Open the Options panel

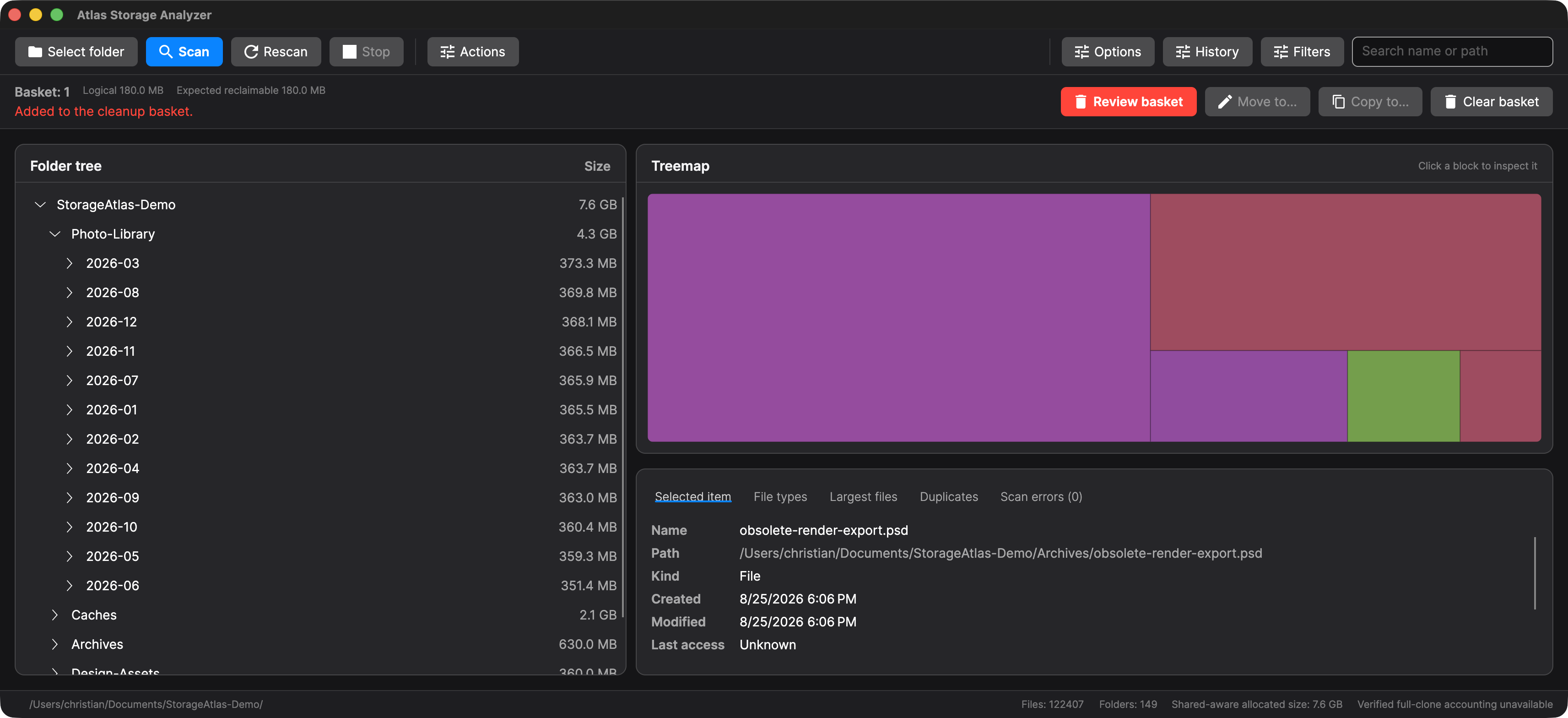click(x=1107, y=52)
